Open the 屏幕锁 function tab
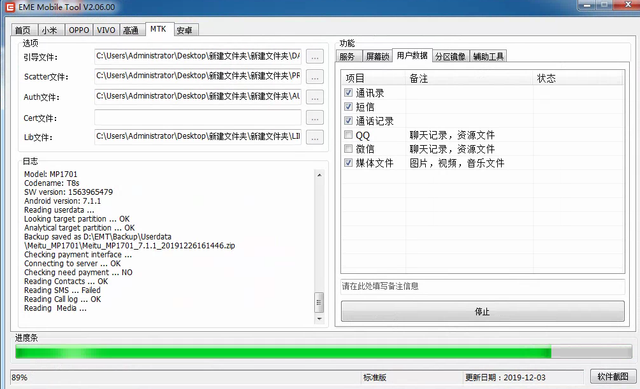This screenshot has height=389, width=640. pyautogui.click(x=378, y=56)
